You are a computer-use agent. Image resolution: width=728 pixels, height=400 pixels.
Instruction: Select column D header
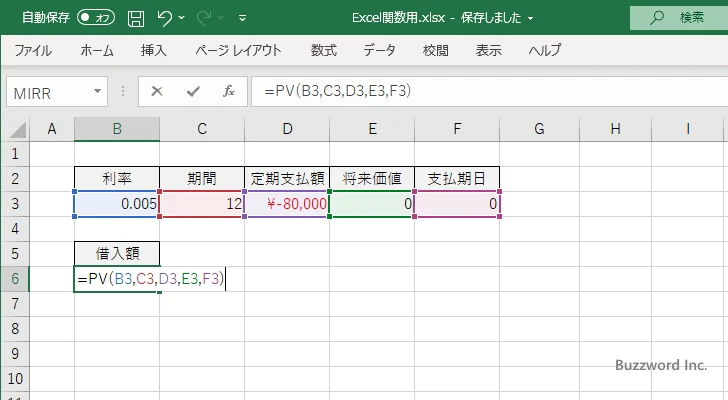point(287,129)
